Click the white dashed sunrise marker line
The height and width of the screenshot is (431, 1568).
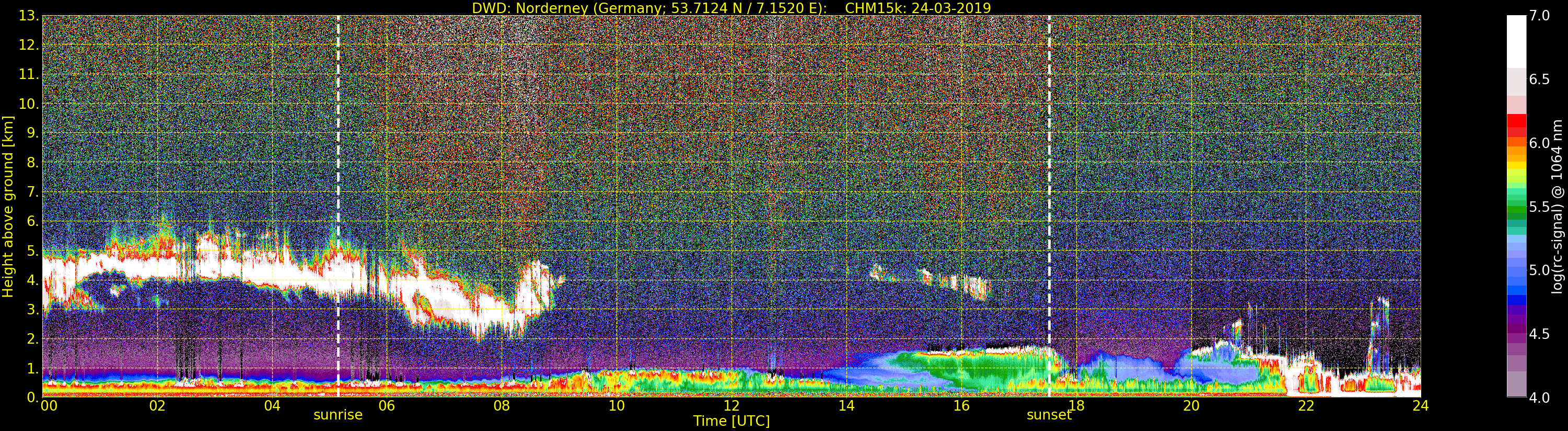pos(338,207)
